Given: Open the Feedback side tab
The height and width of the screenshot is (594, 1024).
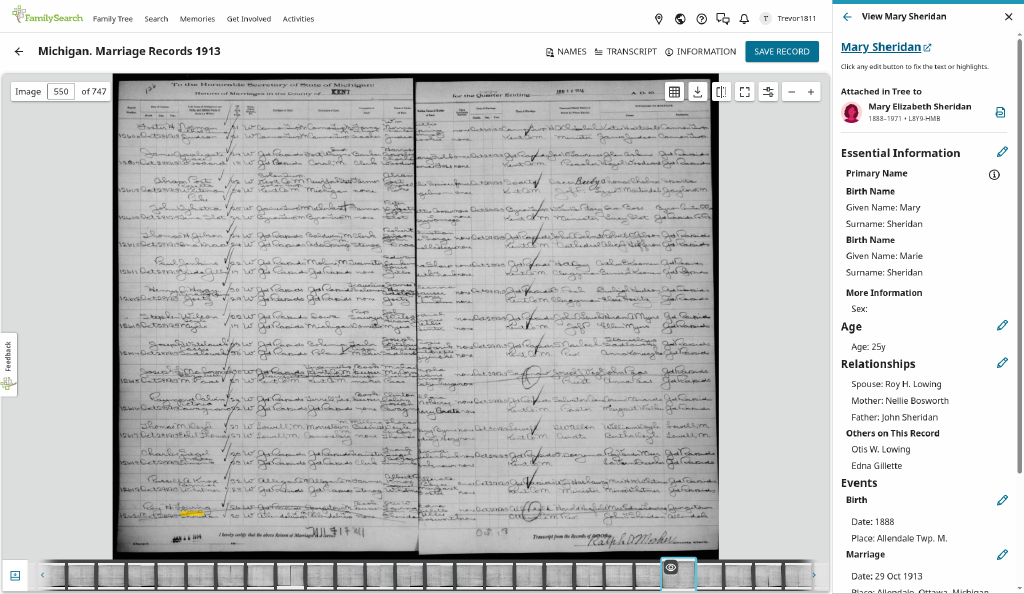Looking at the screenshot, I should click(x=8, y=364).
